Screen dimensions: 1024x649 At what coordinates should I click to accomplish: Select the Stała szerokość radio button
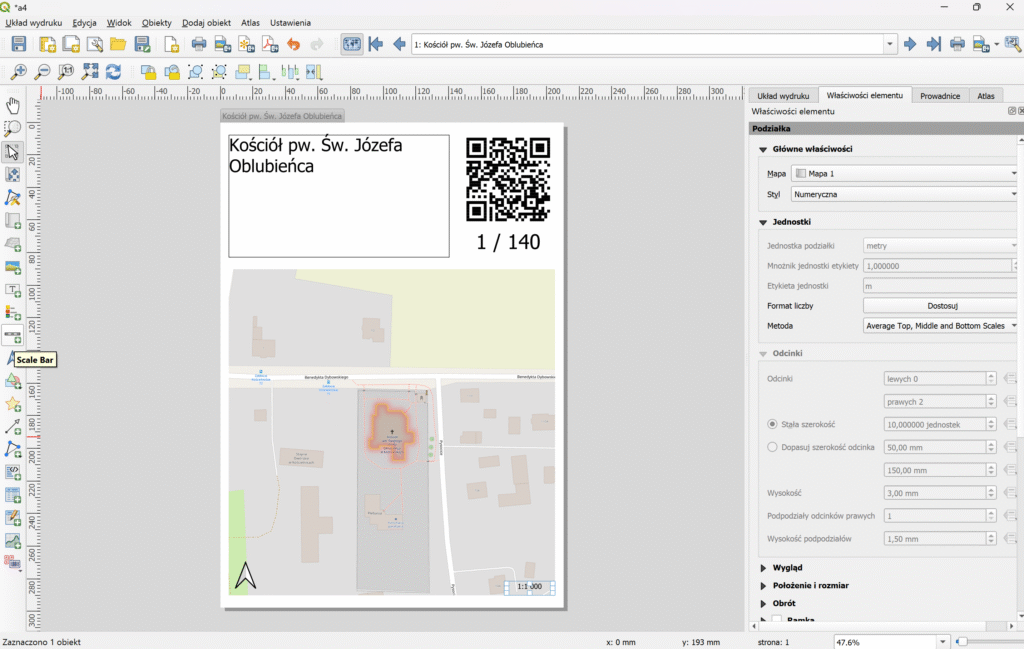(772, 425)
